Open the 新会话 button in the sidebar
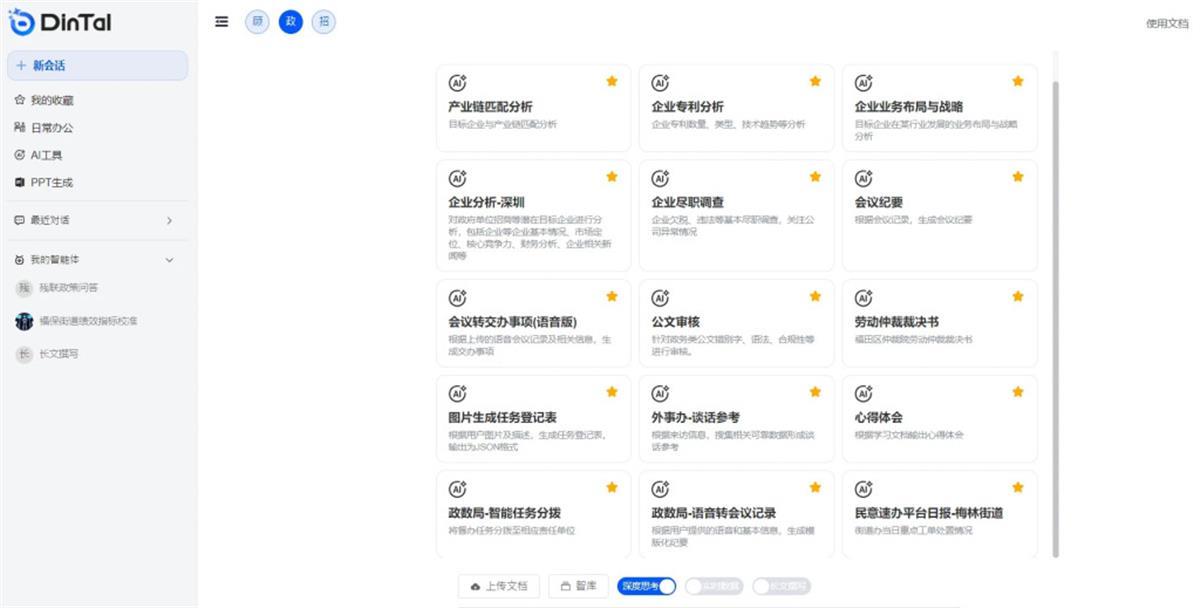Image resolution: width=1200 pixels, height=608 pixels. (96, 64)
